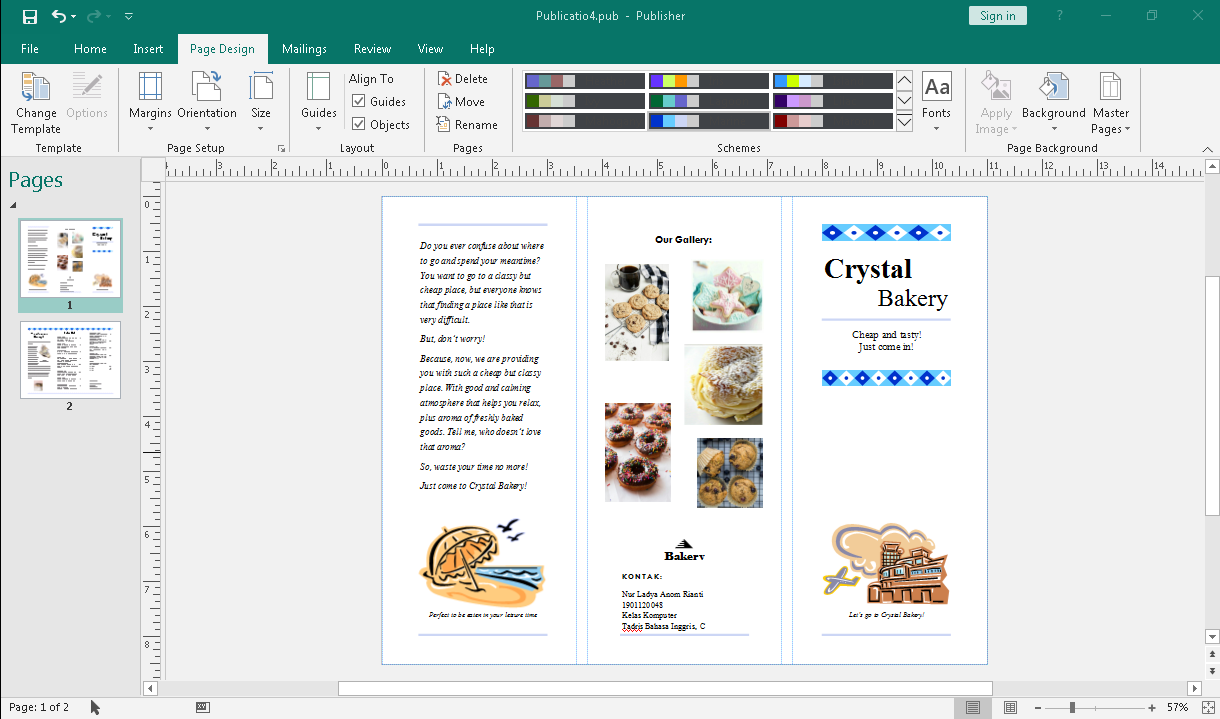Apply the red color scheme swatch
This screenshot has width=1220, height=719.
[x=832, y=121]
